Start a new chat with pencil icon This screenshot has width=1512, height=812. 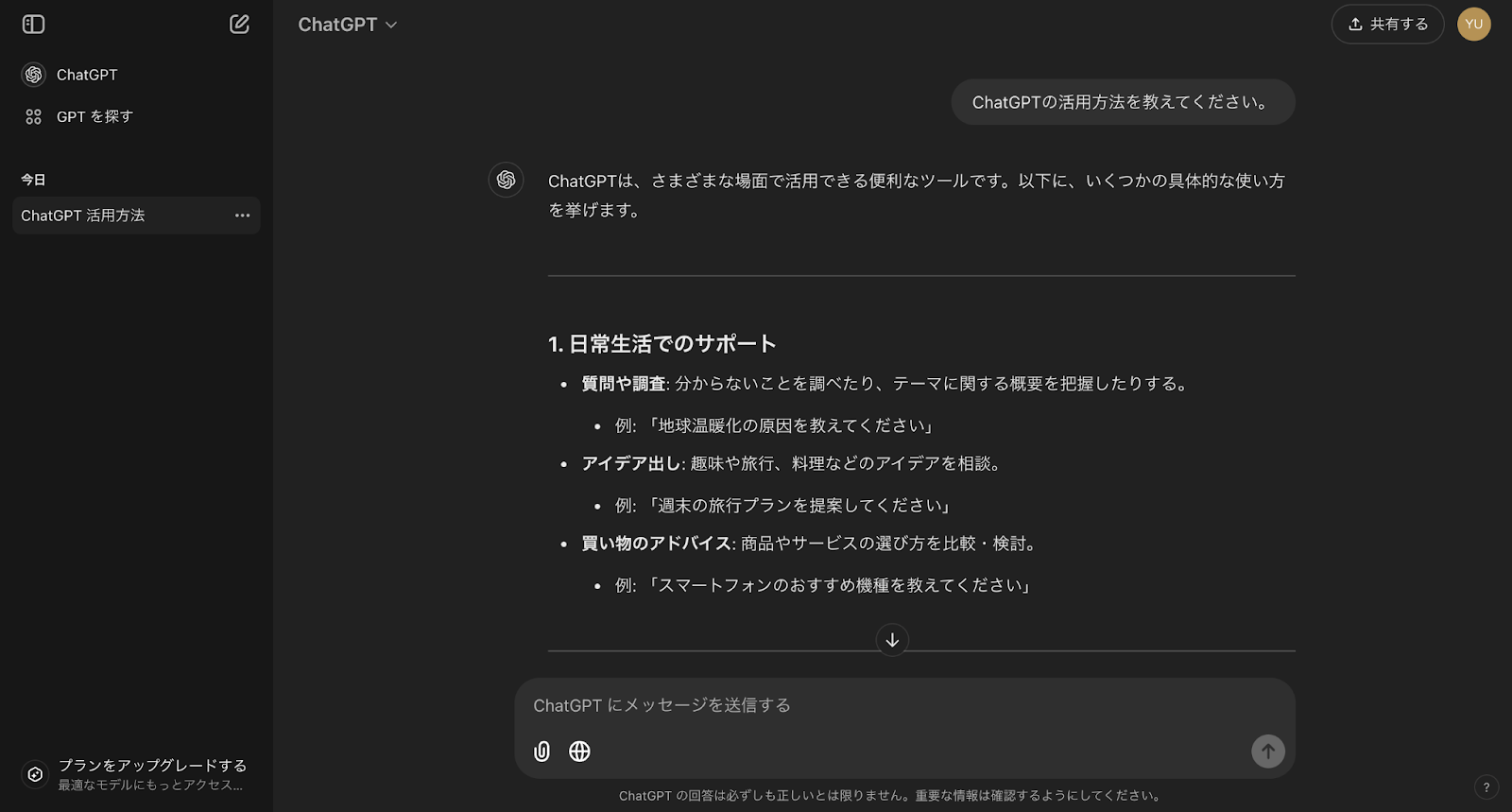click(239, 25)
